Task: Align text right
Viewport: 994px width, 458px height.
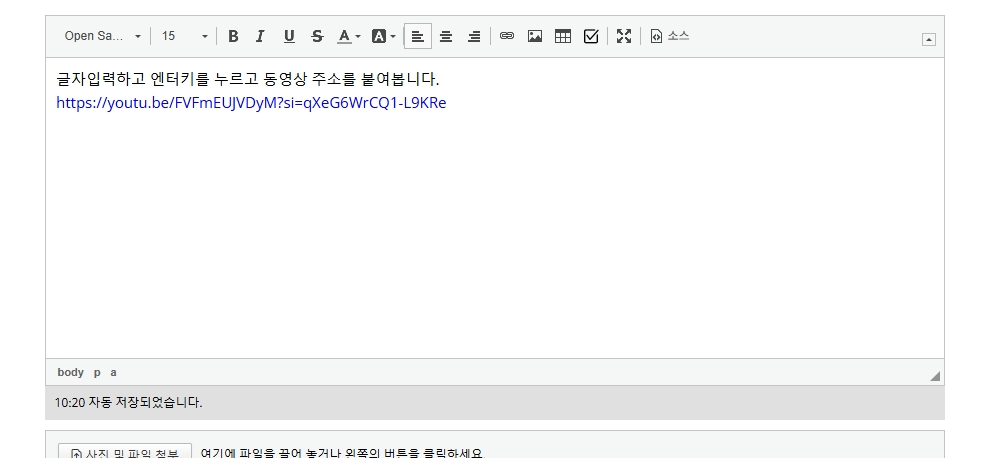Action: coord(474,36)
